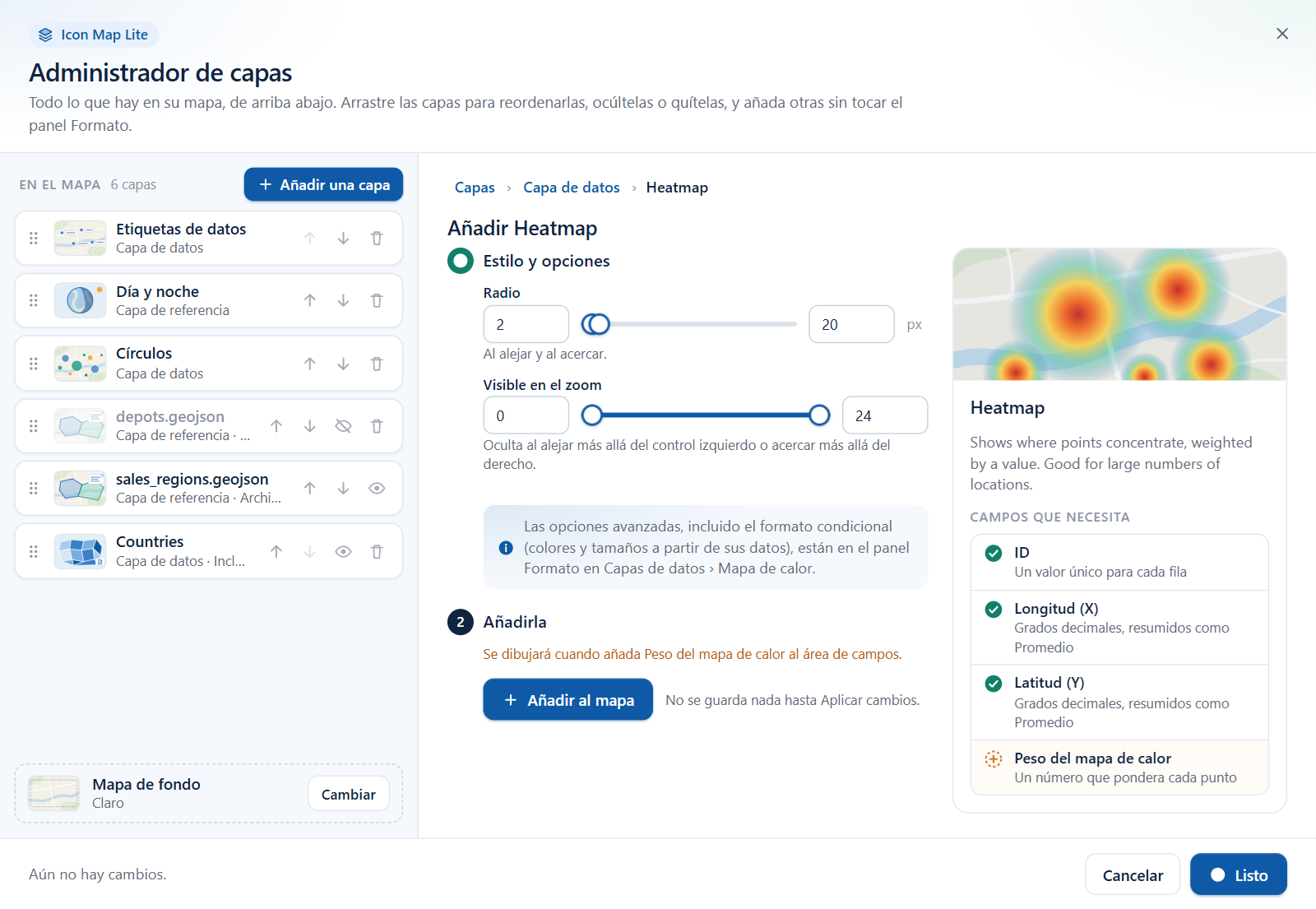
Task: Focus the Radio minimum input field
Action: click(526, 324)
